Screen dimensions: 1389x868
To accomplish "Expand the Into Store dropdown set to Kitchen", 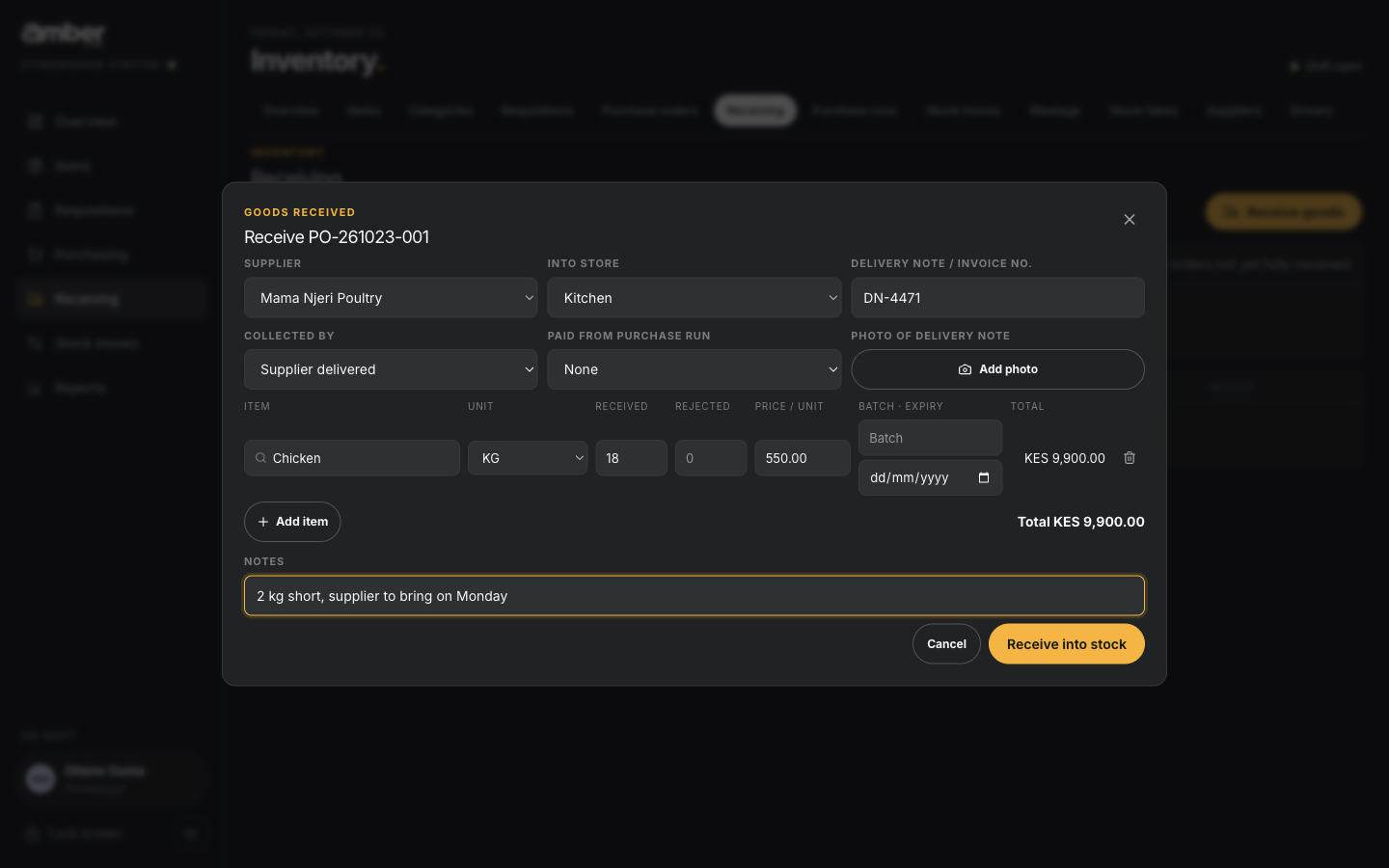I will (694, 298).
